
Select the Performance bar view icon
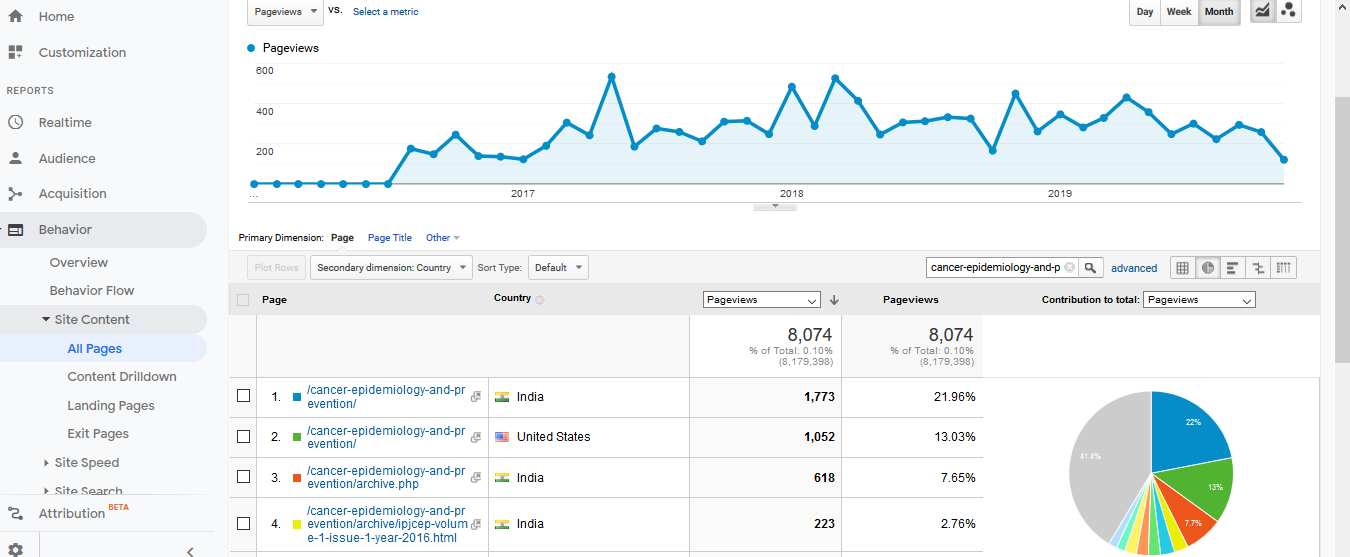[1233, 268]
